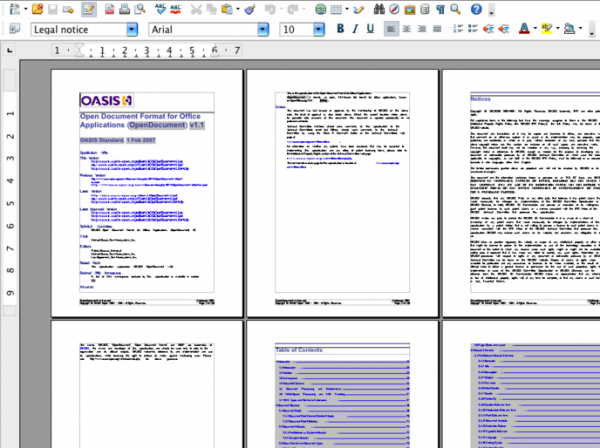This screenshot has height=448, width=600.
Task: Copy the selection
Action: tap(211, 9)
